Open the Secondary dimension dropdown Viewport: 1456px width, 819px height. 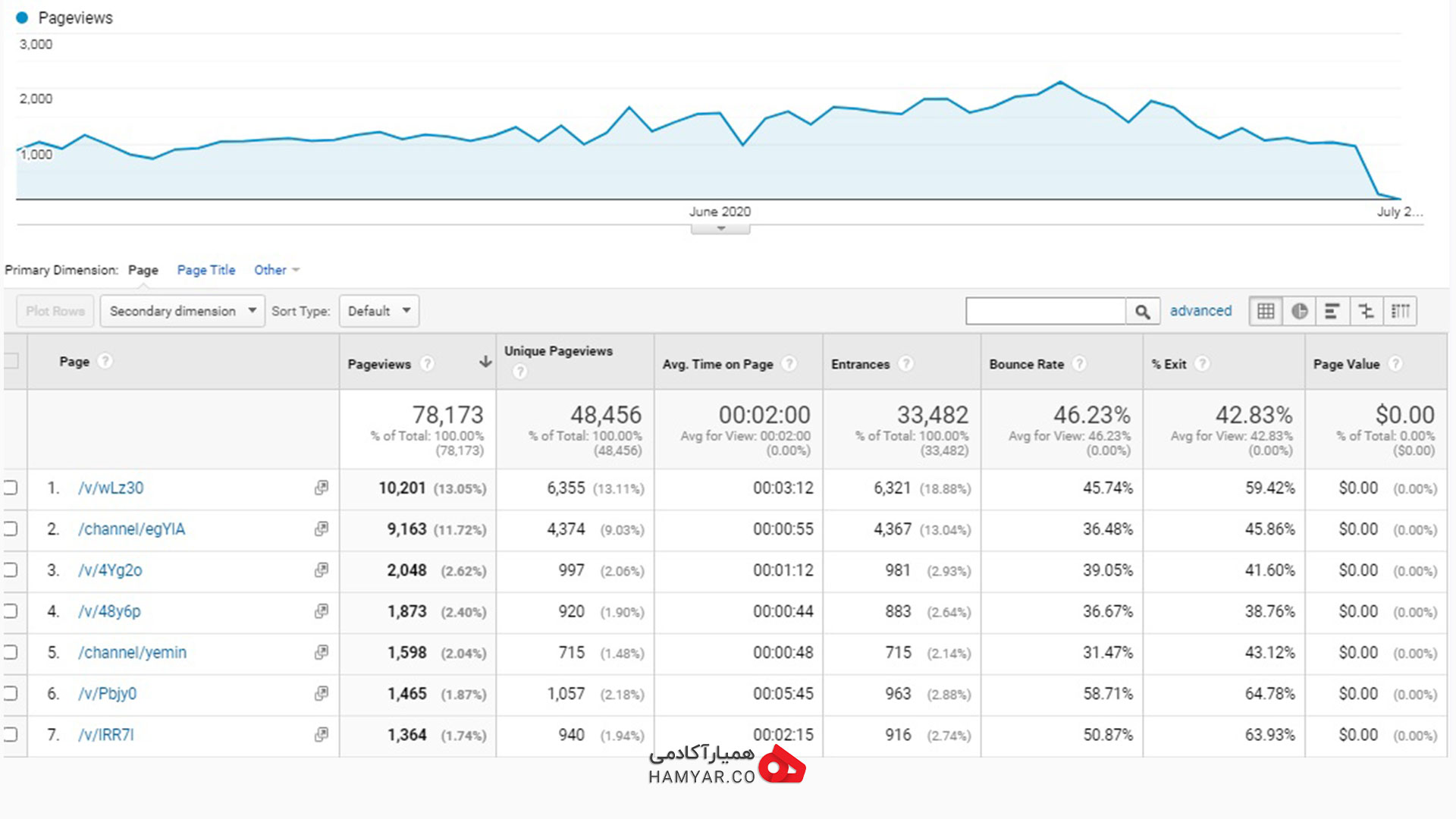click(x=182, y=311)
